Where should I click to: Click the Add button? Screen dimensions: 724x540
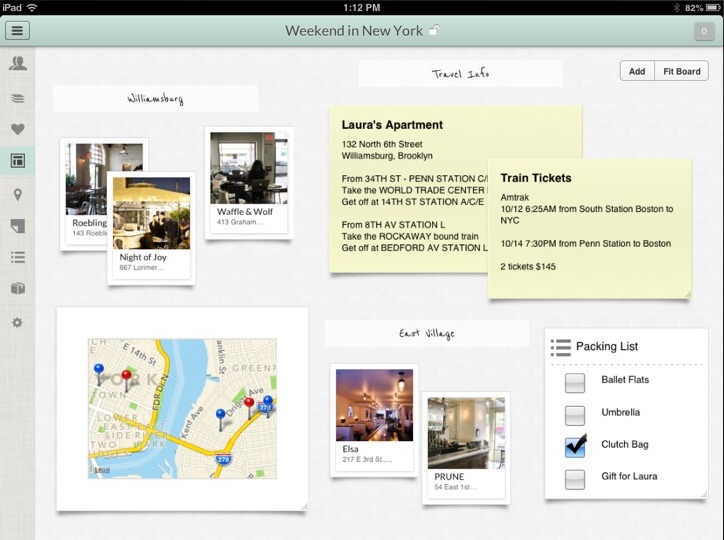[x=637, y=71]
